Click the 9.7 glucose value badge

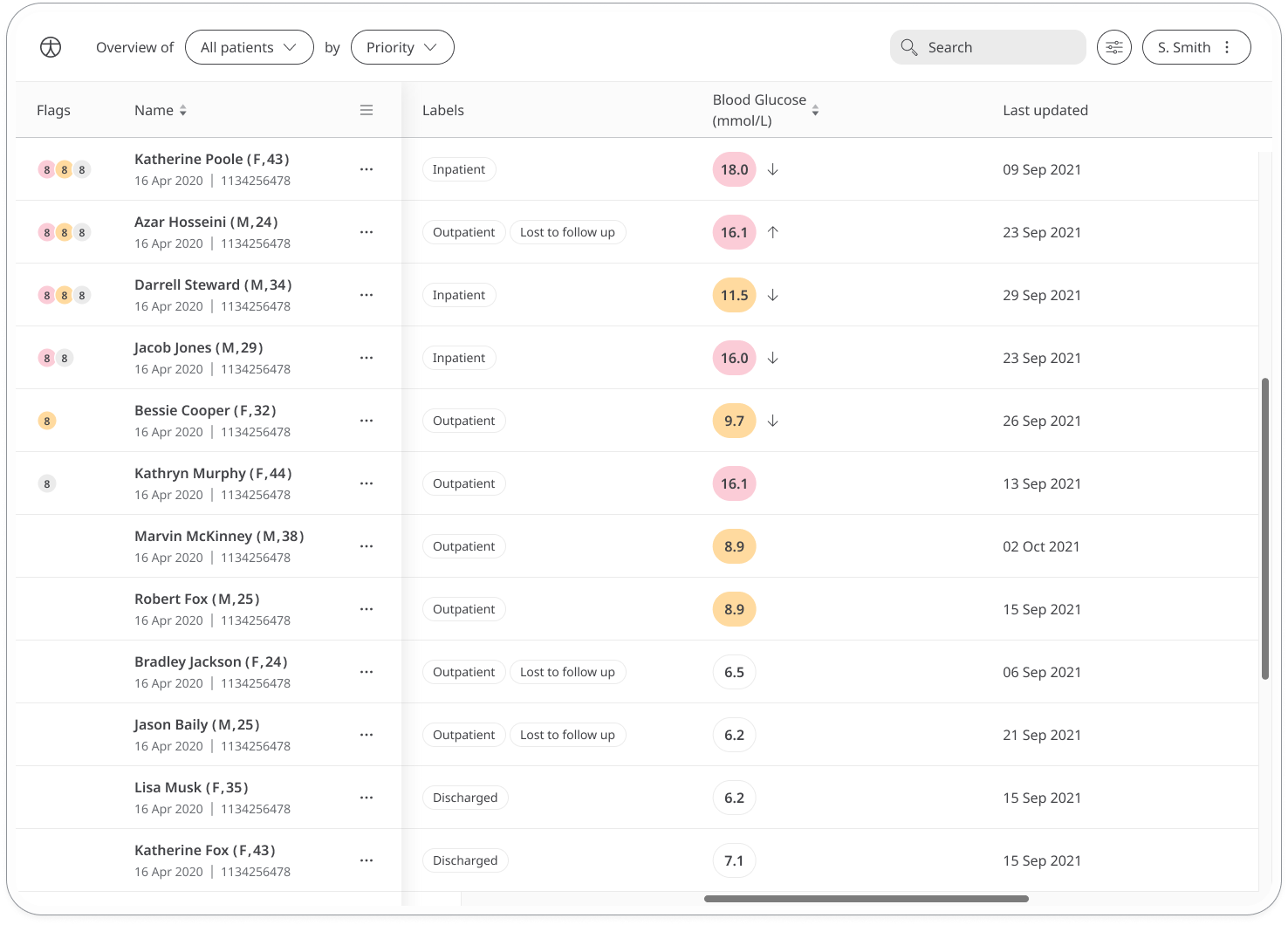(735, 421)
